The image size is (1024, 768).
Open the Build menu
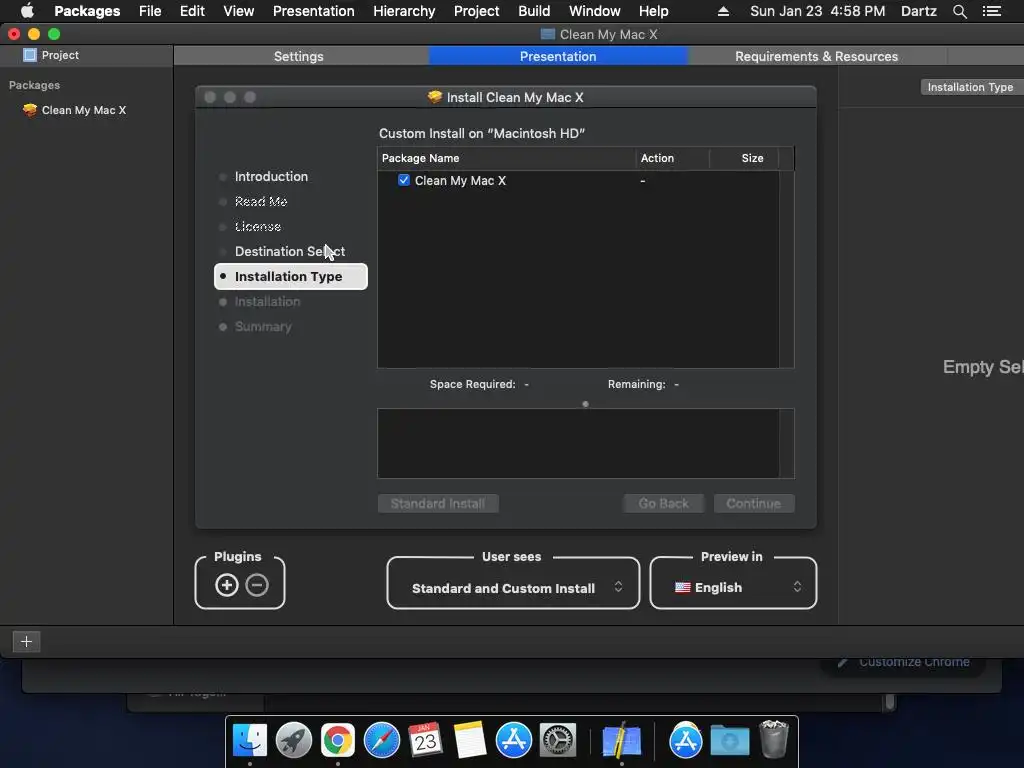pyautogui.click(x=534, y=11)
